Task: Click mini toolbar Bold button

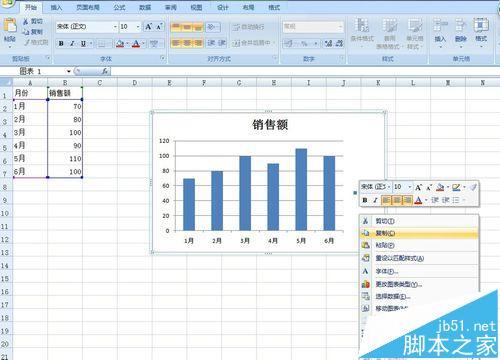Action: [x=365, y=200]
